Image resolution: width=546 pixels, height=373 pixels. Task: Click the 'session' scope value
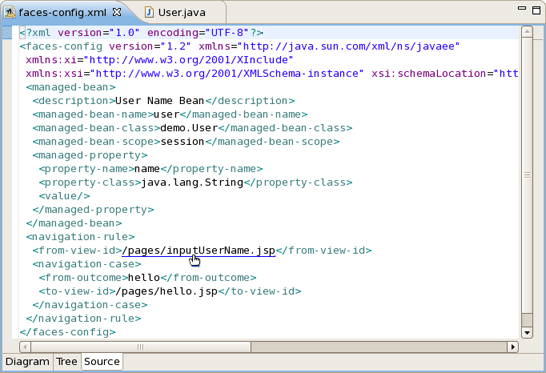(182, 142)
